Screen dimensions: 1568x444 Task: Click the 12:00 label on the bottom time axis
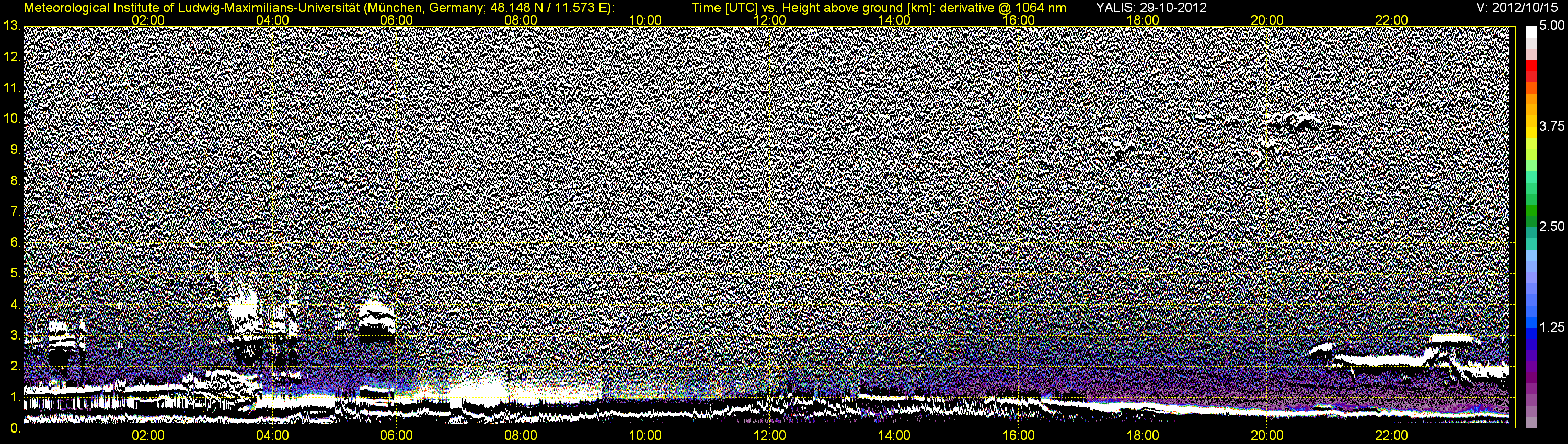769,436
